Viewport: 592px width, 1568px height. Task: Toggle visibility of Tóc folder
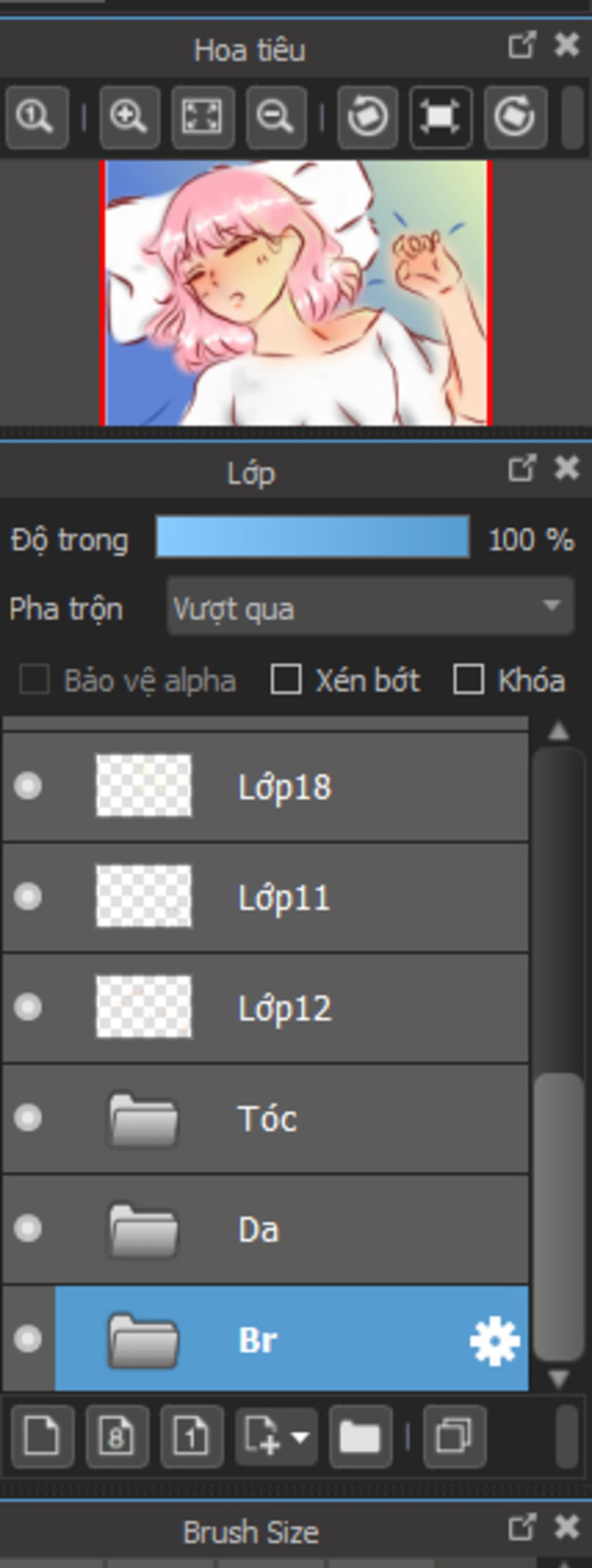click(x=28, y=1118)
